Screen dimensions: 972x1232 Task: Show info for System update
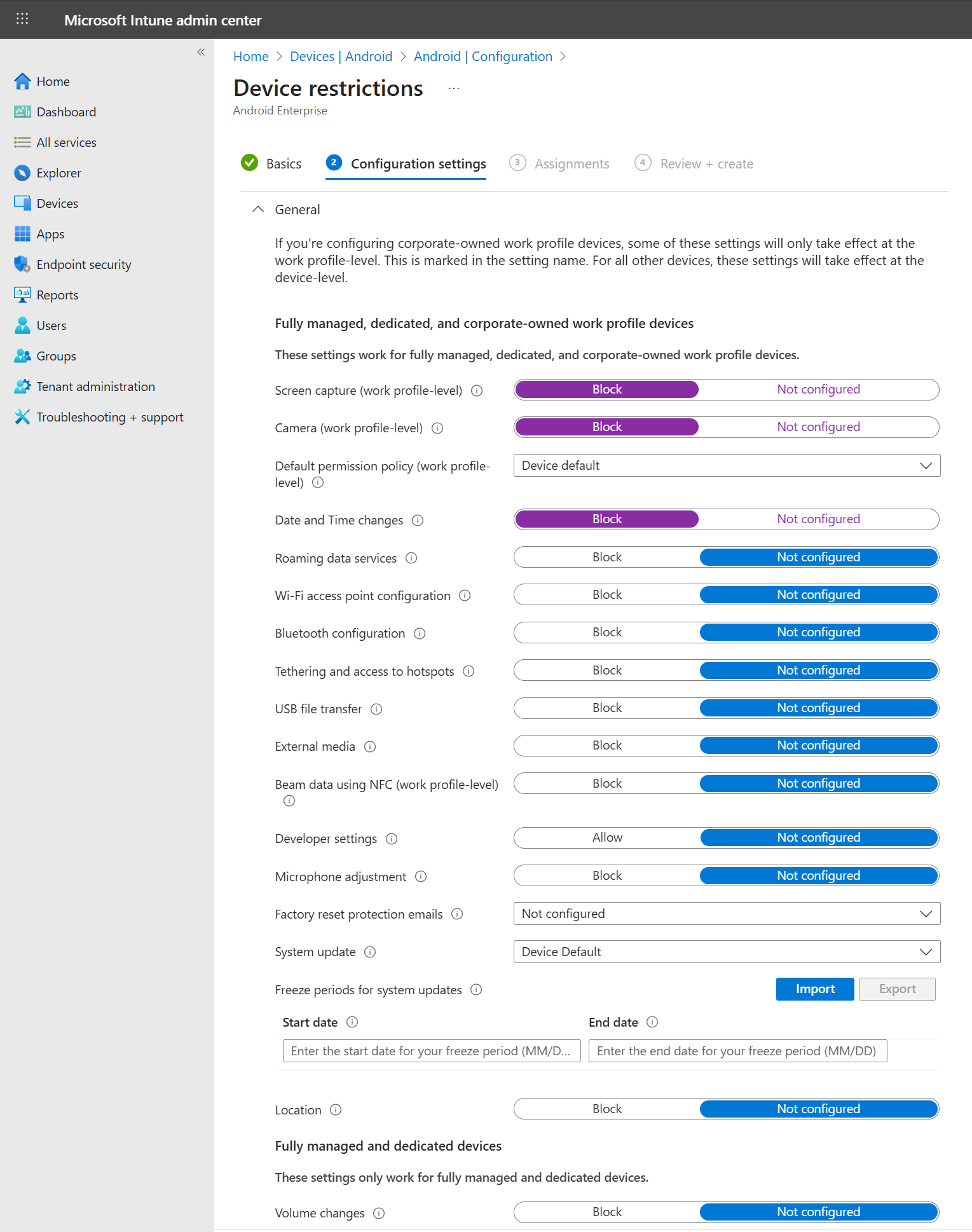(370, 952)
